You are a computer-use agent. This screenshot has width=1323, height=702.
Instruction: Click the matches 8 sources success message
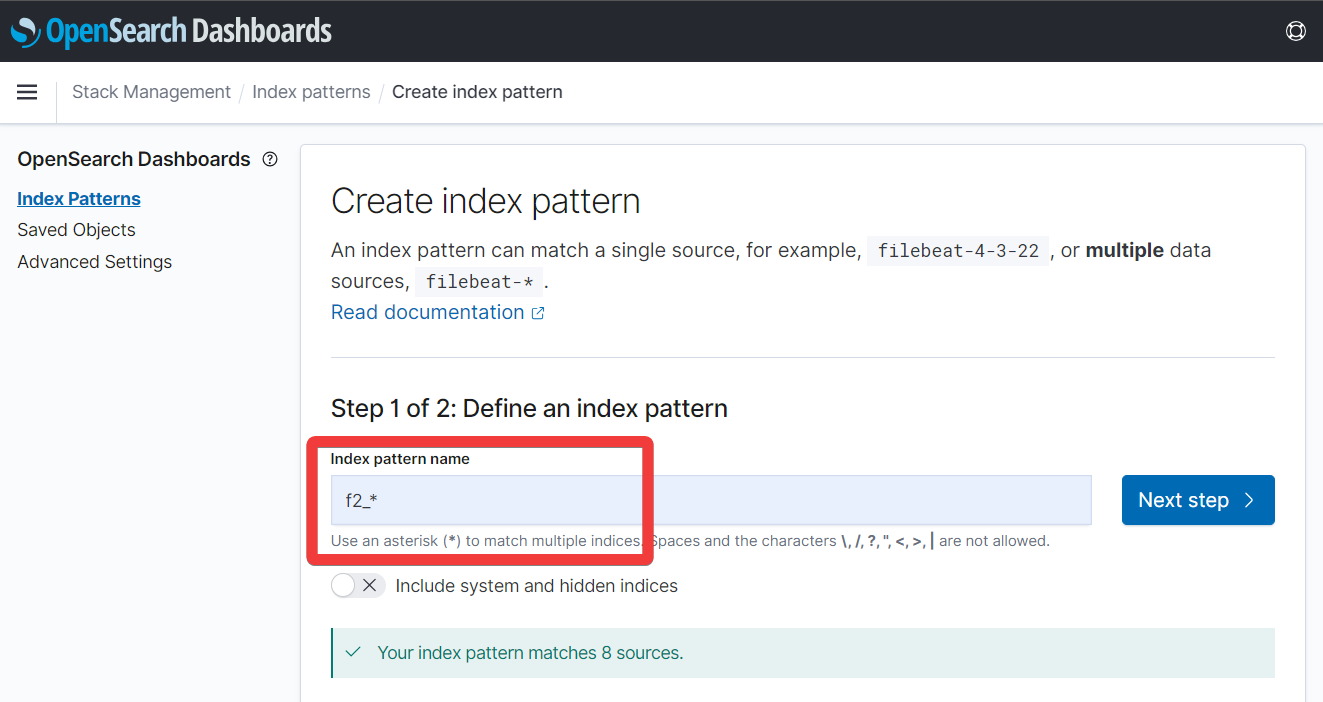pos(531,652)
